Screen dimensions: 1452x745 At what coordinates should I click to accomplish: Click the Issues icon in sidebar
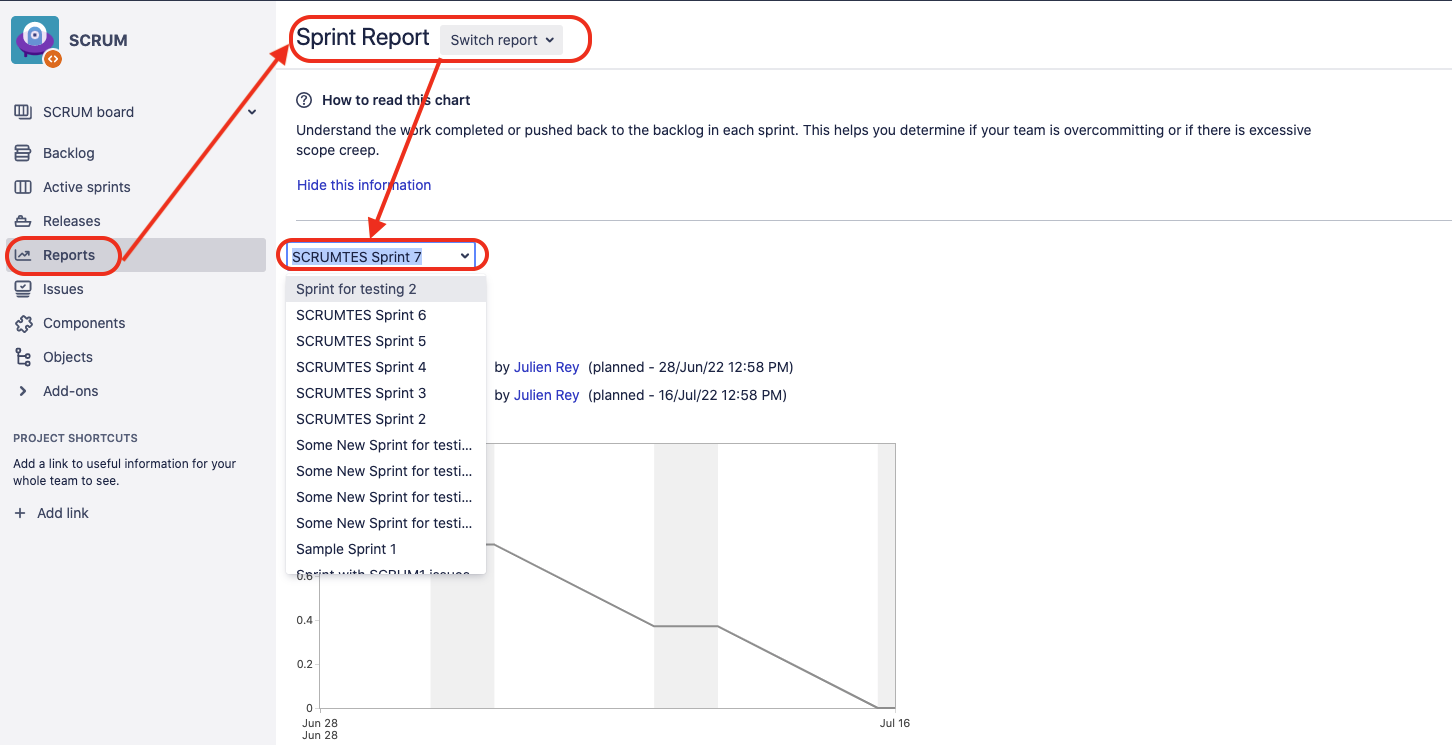pos(23,289)
